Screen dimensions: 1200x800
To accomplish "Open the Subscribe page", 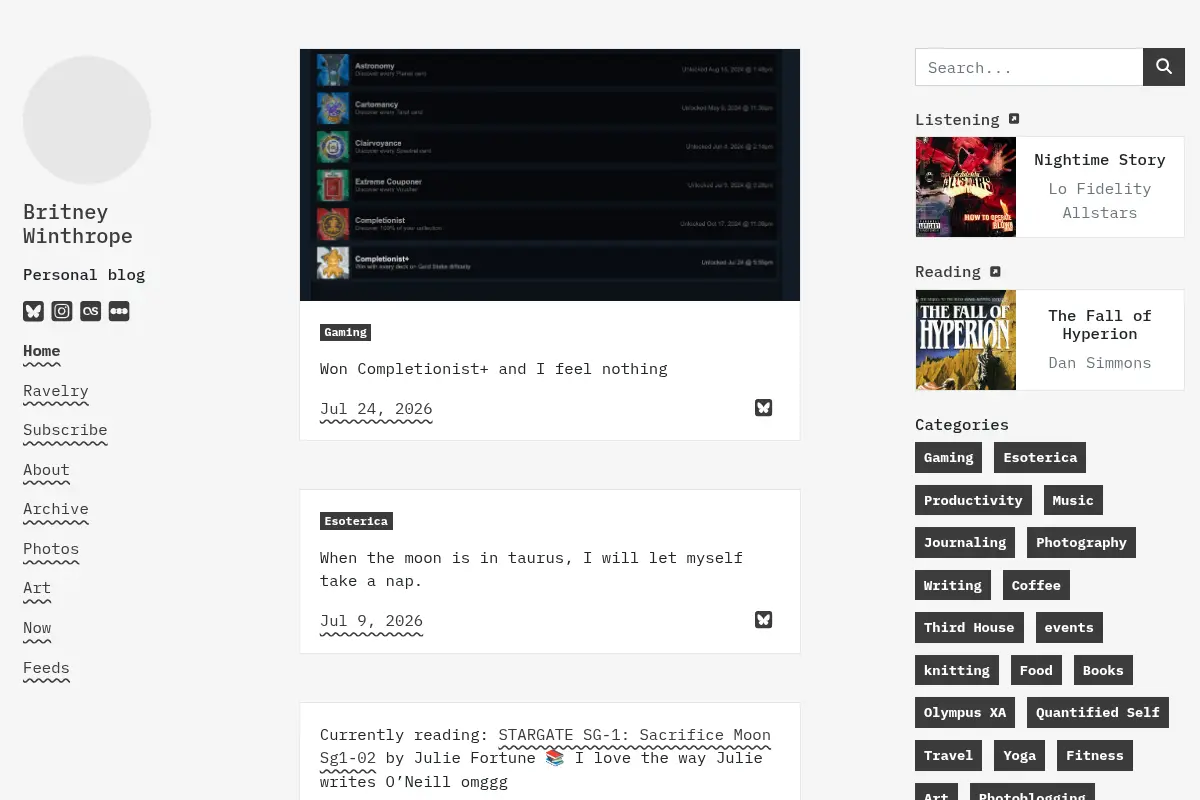I will [65, 430].
